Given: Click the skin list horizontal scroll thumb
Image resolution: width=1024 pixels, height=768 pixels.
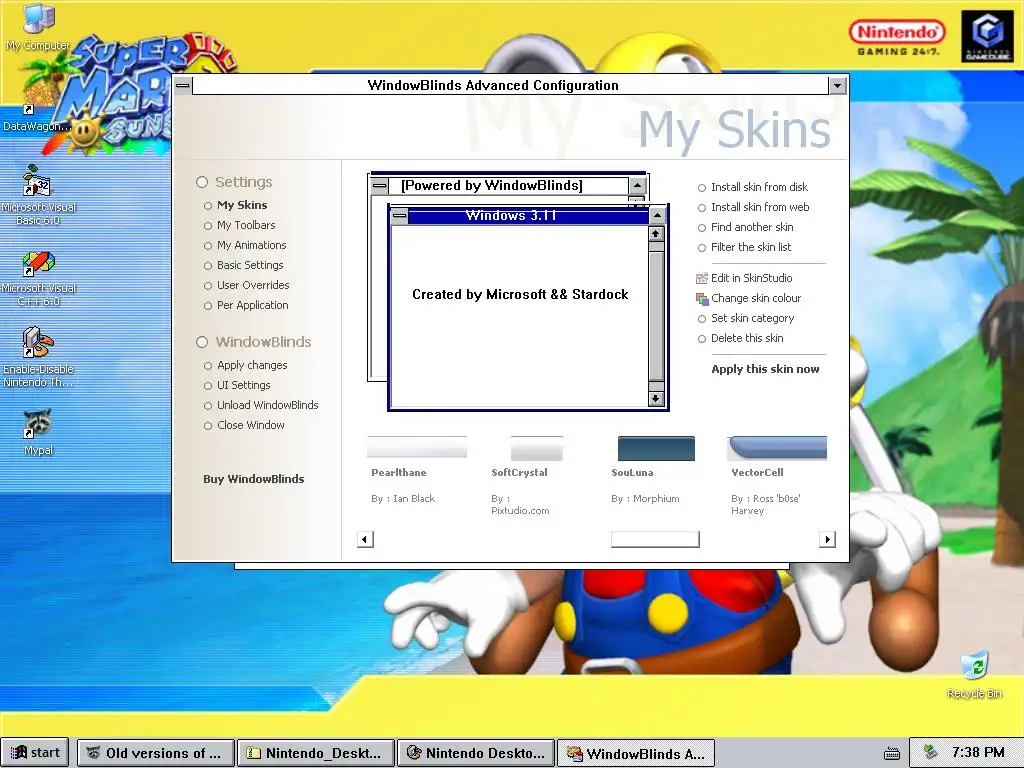Looking at the screenshot, I should click(655, 539).
